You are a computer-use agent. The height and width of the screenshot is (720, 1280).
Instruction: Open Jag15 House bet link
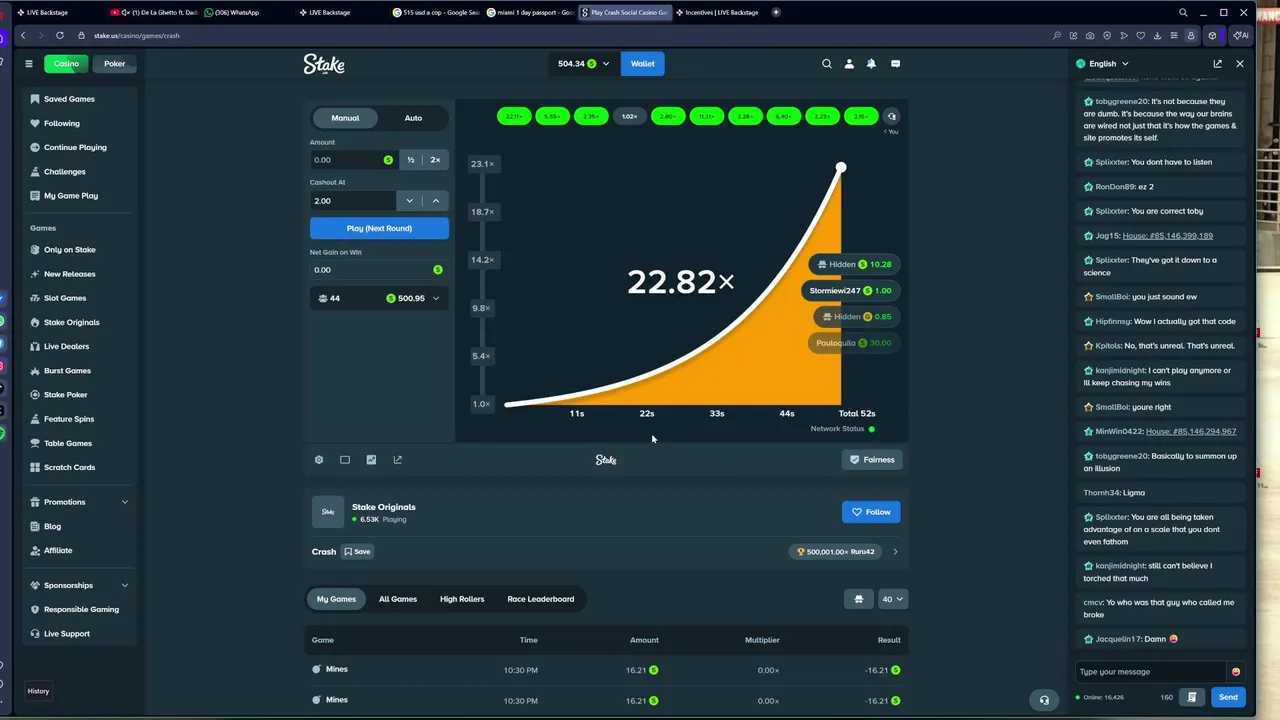tap(1167, 236)
